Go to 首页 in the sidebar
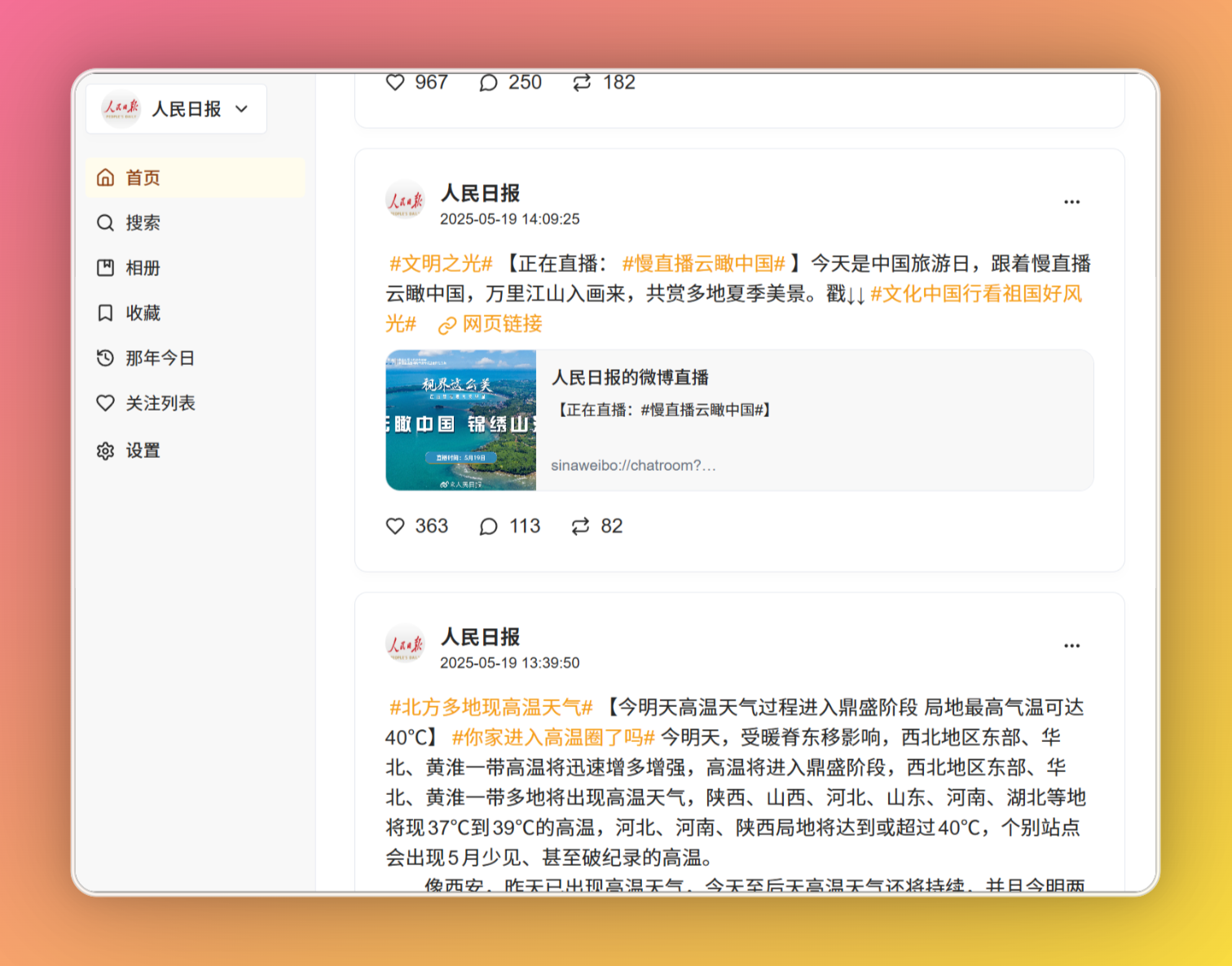The width and height of the screenshot is (1232, 966). (x=196, y=178)
